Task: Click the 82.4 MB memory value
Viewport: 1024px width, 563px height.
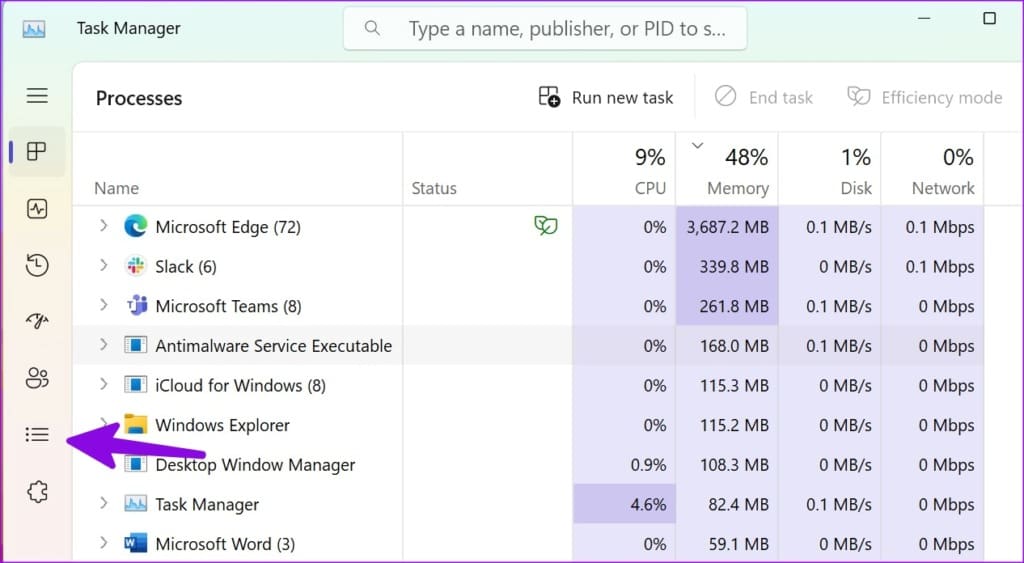Action: [739, 504]
